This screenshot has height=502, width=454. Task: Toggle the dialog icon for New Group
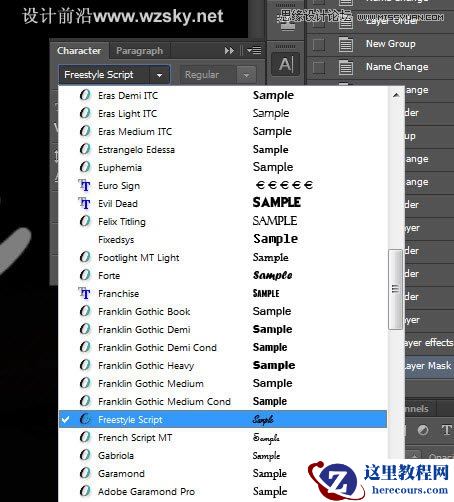346,44
